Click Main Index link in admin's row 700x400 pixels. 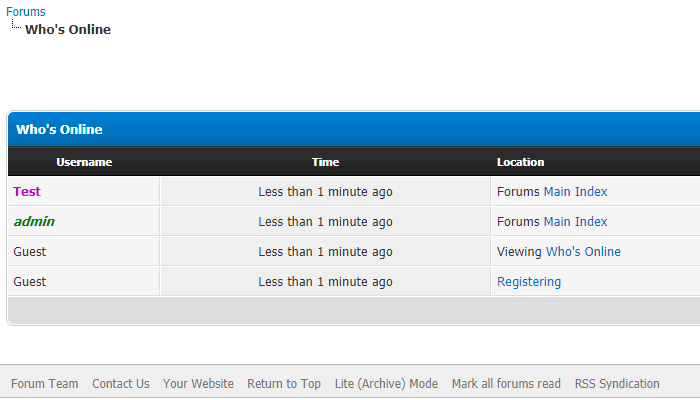pyautogui.click(x=575, y=222)
